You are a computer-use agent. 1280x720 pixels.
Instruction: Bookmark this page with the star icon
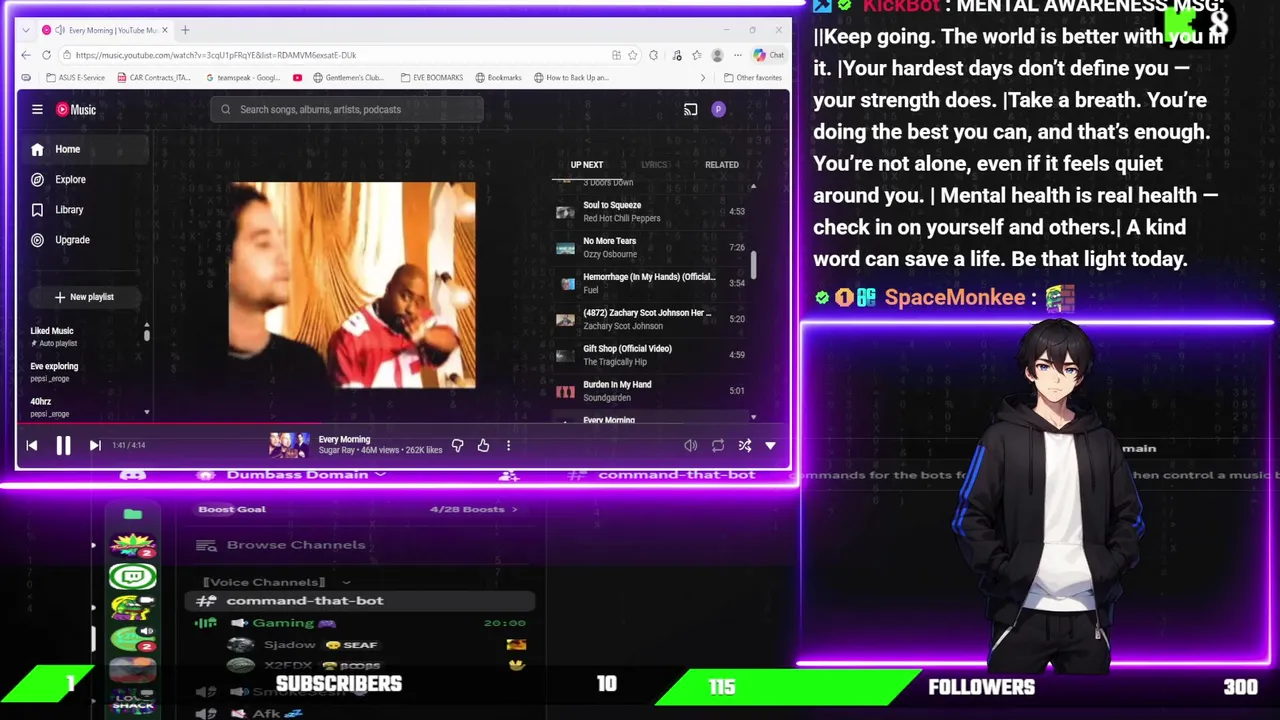coord(633,55)
